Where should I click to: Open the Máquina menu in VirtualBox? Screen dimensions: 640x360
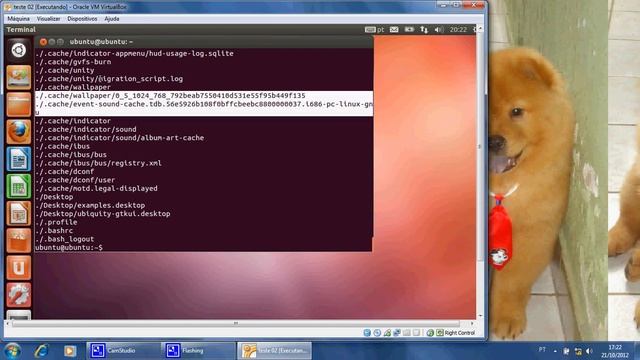coord(18,19)
